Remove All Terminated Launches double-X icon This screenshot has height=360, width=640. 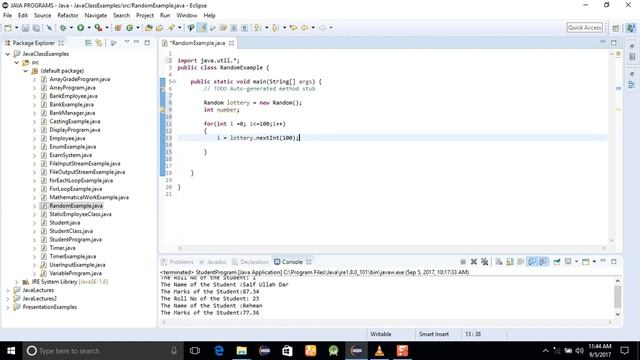pos(484,262)
